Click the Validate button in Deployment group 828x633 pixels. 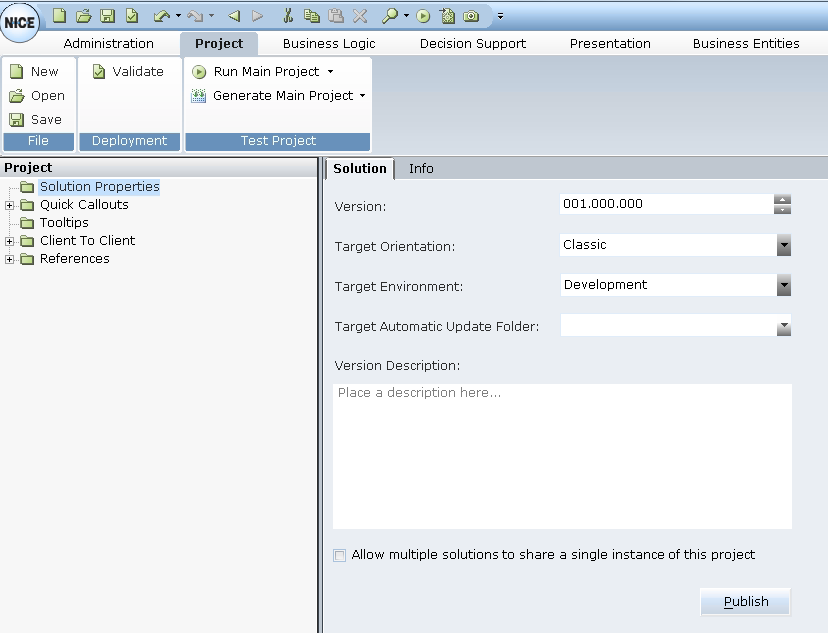(129, 71)
